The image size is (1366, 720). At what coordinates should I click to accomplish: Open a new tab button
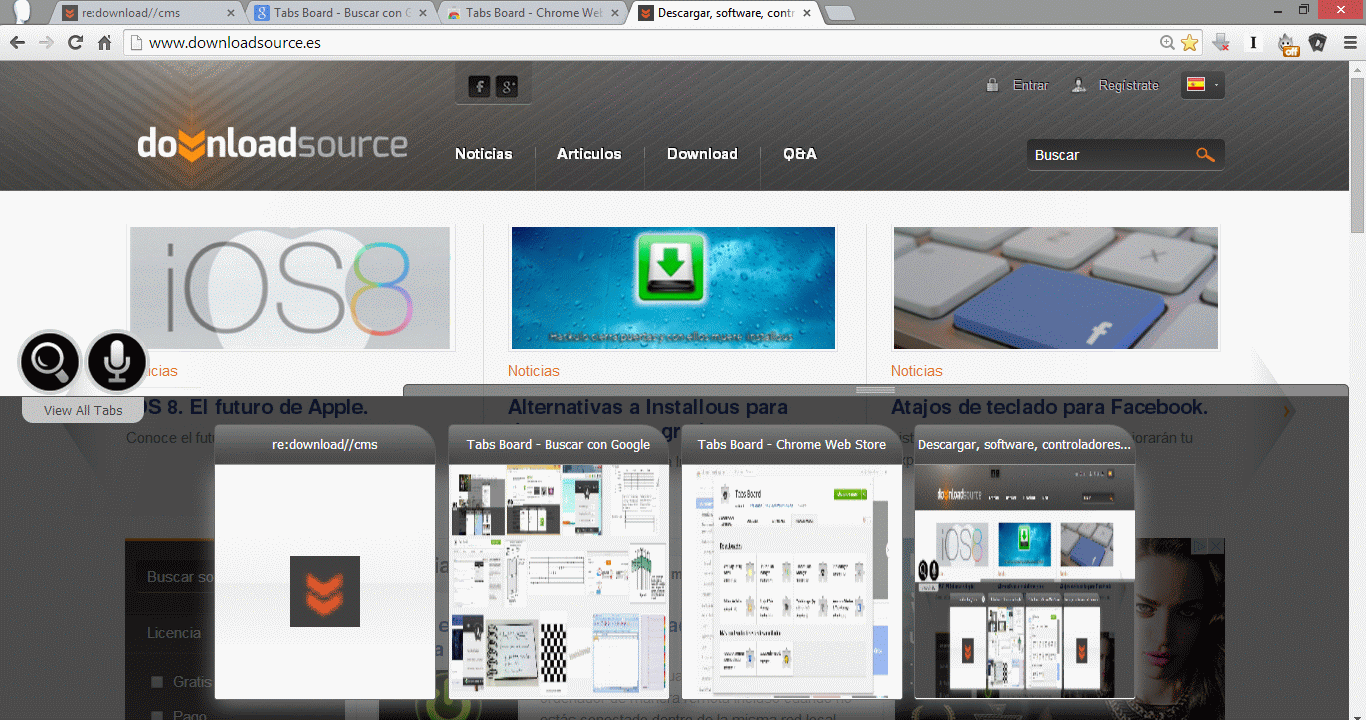[841, 13]
